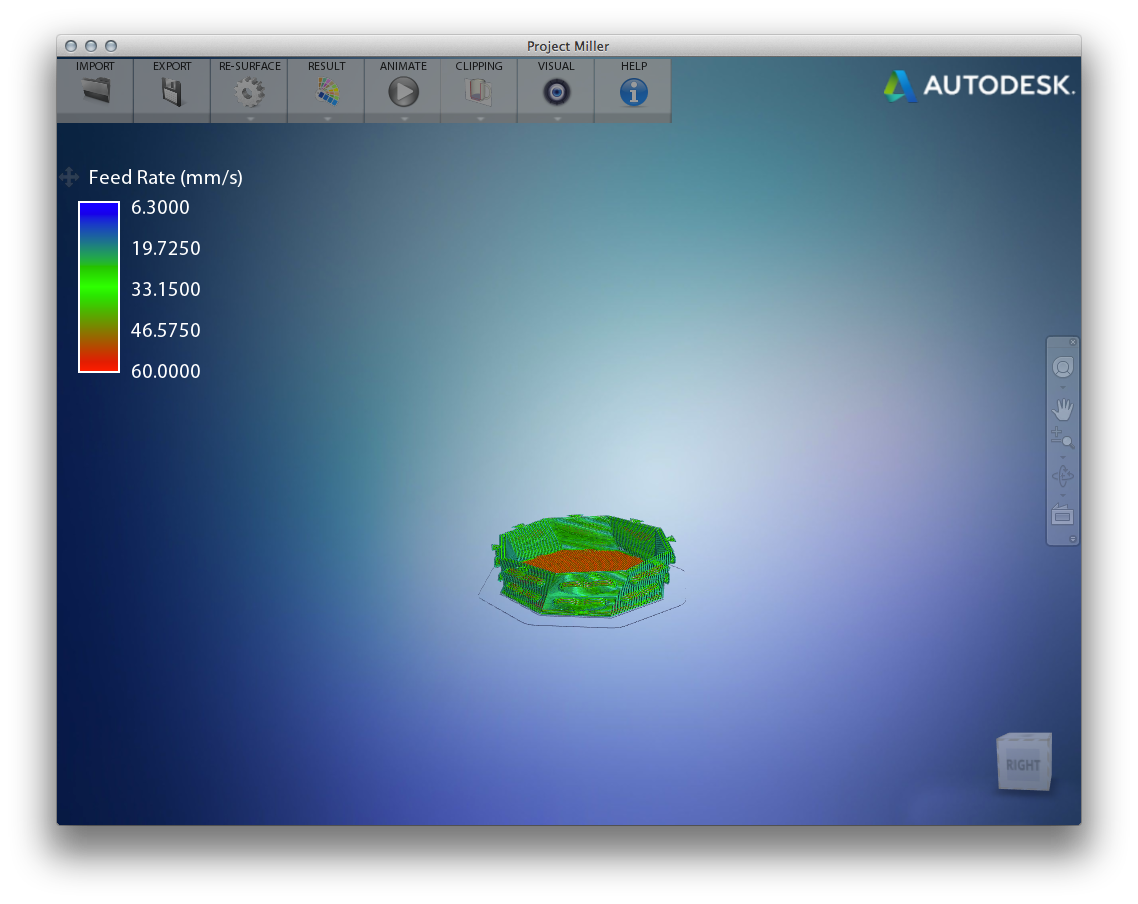This screenshot has width=1138, height=904.
Task: Close the navigation bar panel
Action: [x=1073, y=342]
